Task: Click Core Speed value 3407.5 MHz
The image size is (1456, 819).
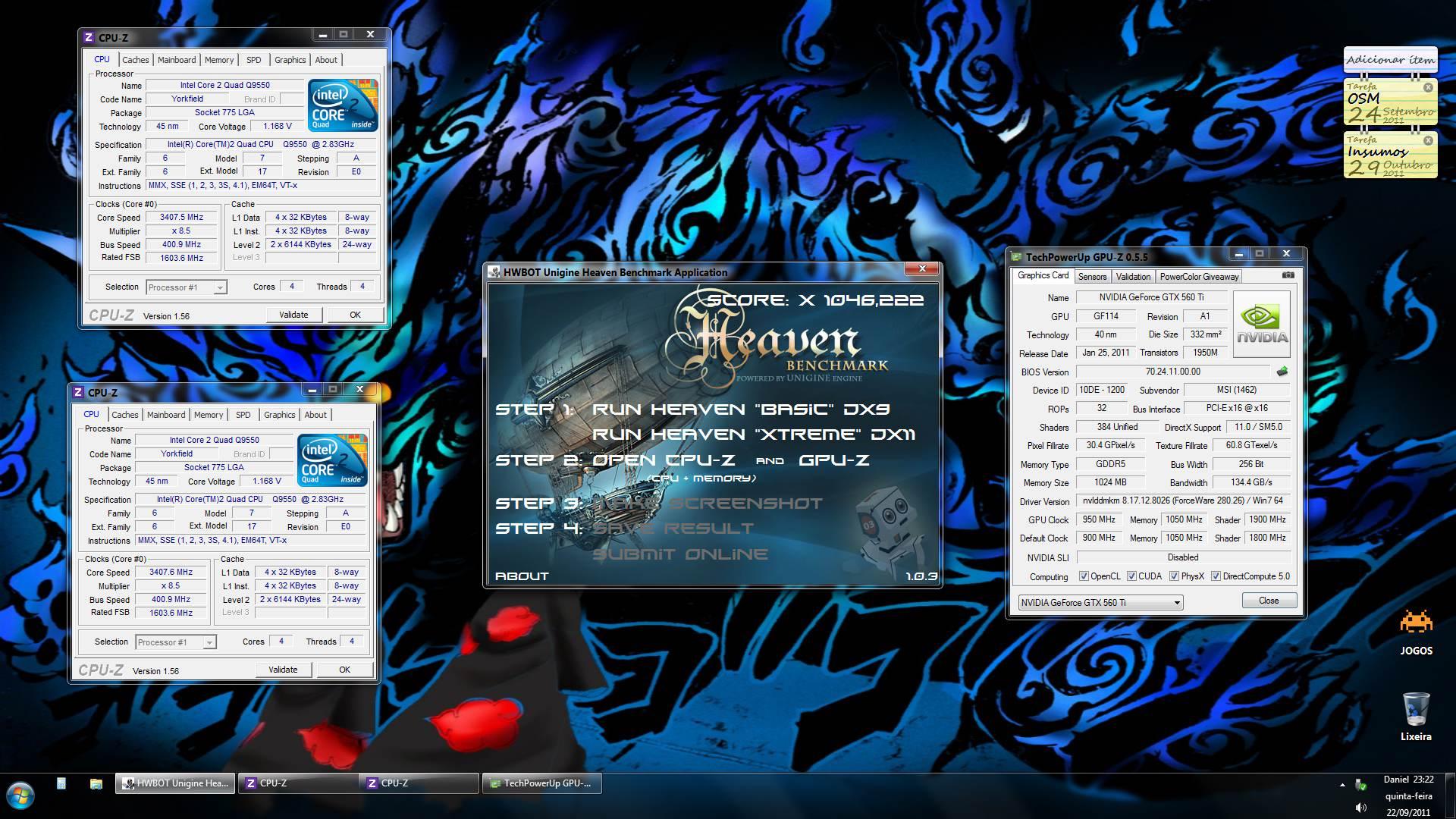Action: (x=181, y=218)
